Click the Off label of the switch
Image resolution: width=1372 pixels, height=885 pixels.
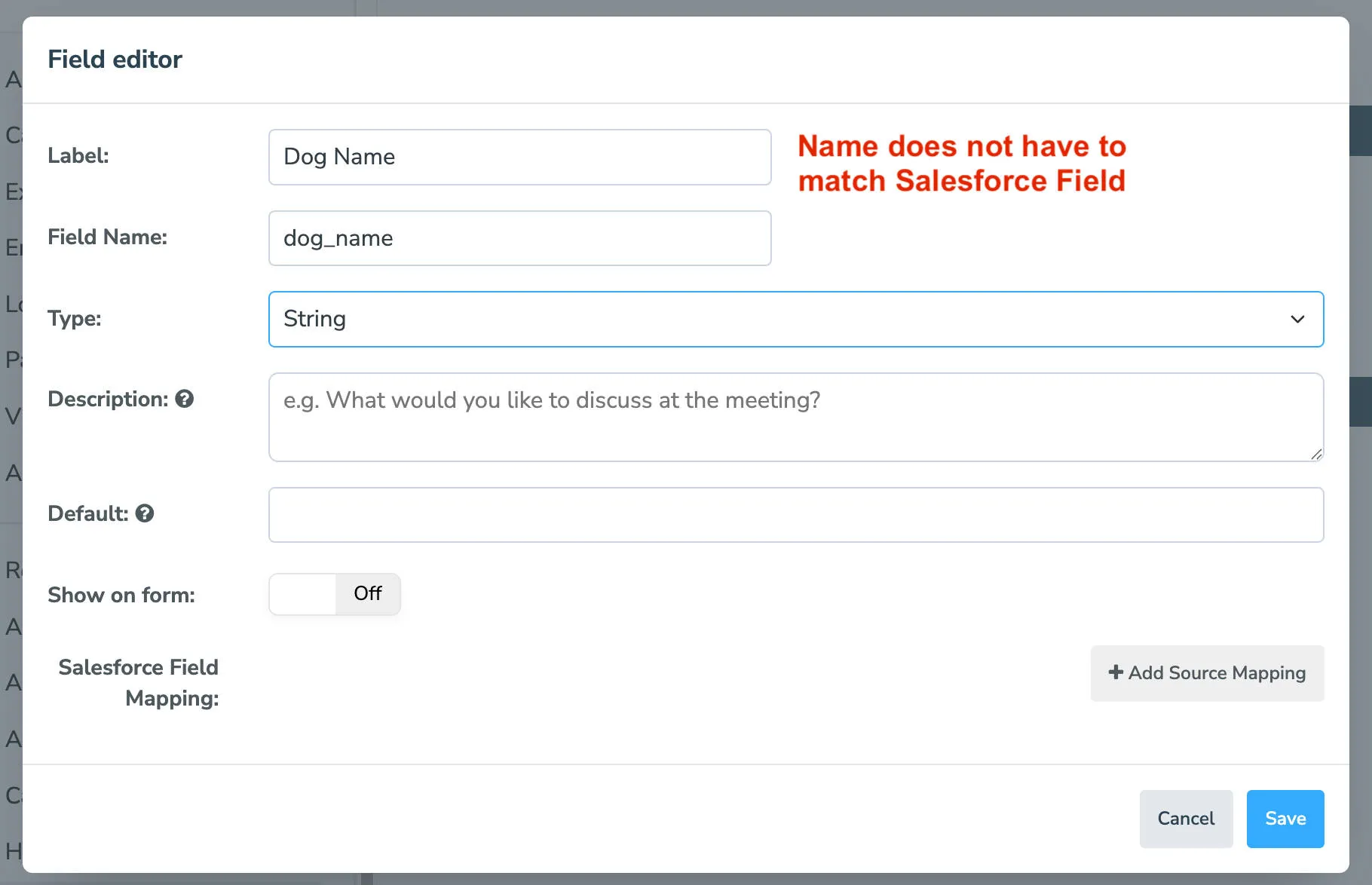coord(367,594)
